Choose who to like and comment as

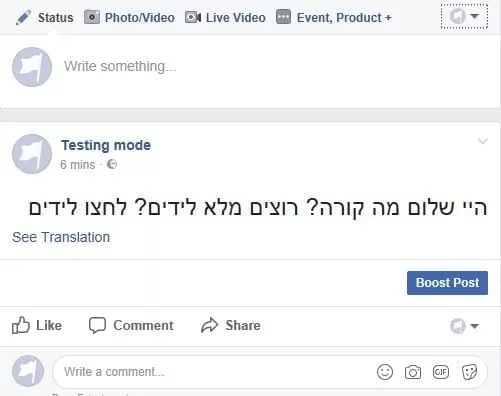464,326
